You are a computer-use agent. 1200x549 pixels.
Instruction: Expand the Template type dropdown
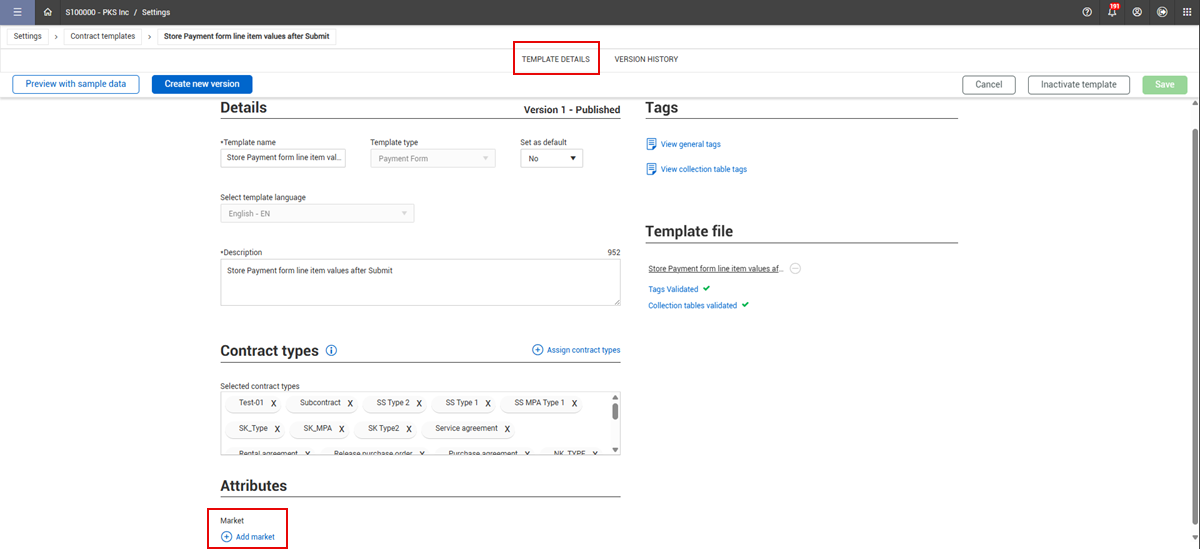point(432,158)
